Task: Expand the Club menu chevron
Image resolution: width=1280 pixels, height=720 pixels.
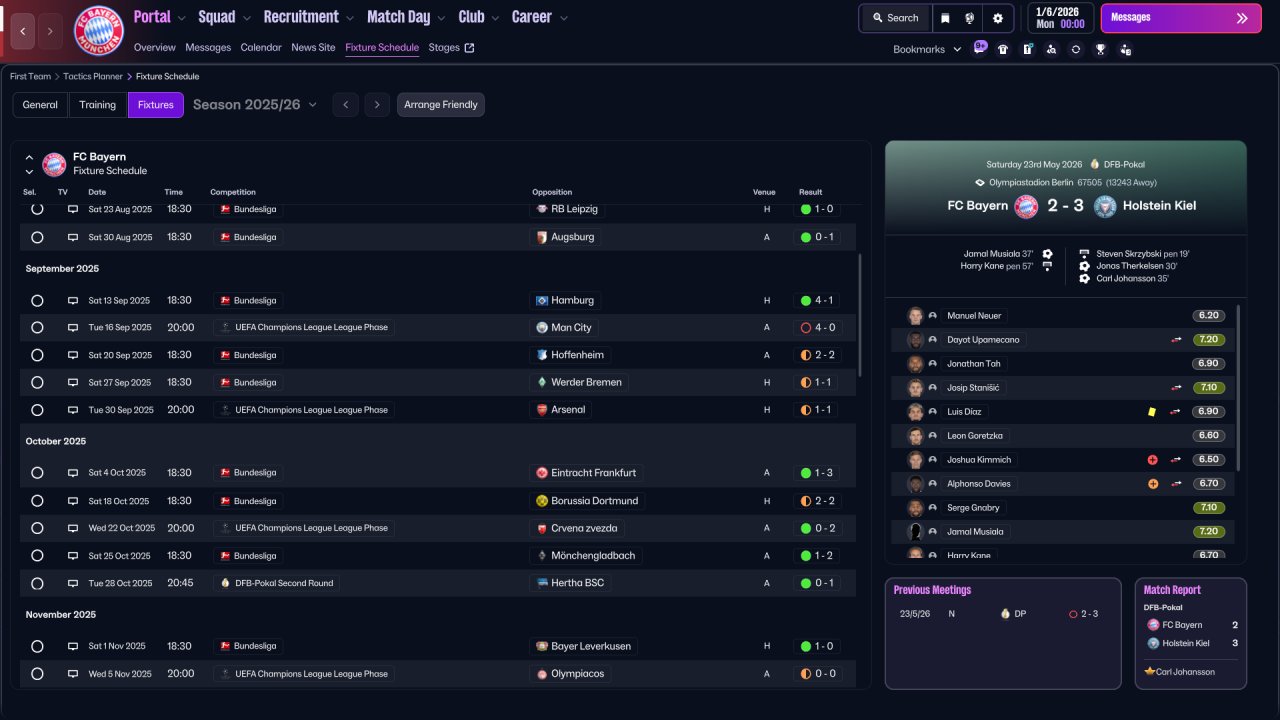Action: pos(494,18)
